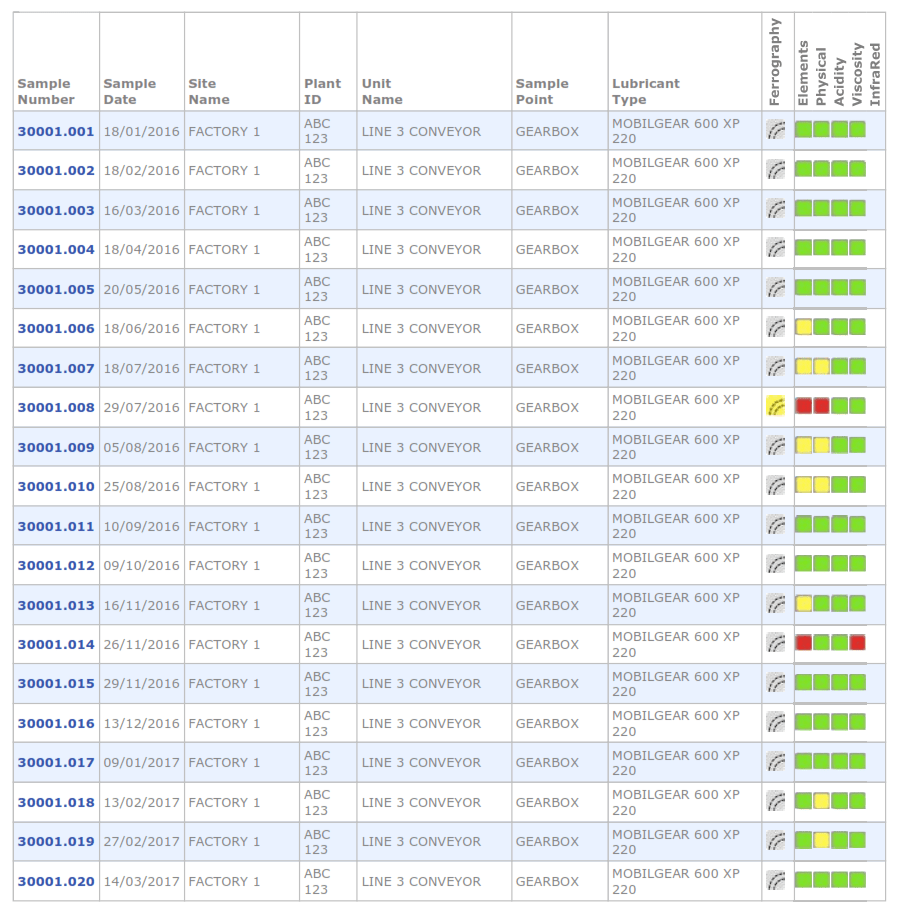Click yellow Elements status for sample 30001.010
This screenshot has width=905, height=917.
[x=804, y=485]
